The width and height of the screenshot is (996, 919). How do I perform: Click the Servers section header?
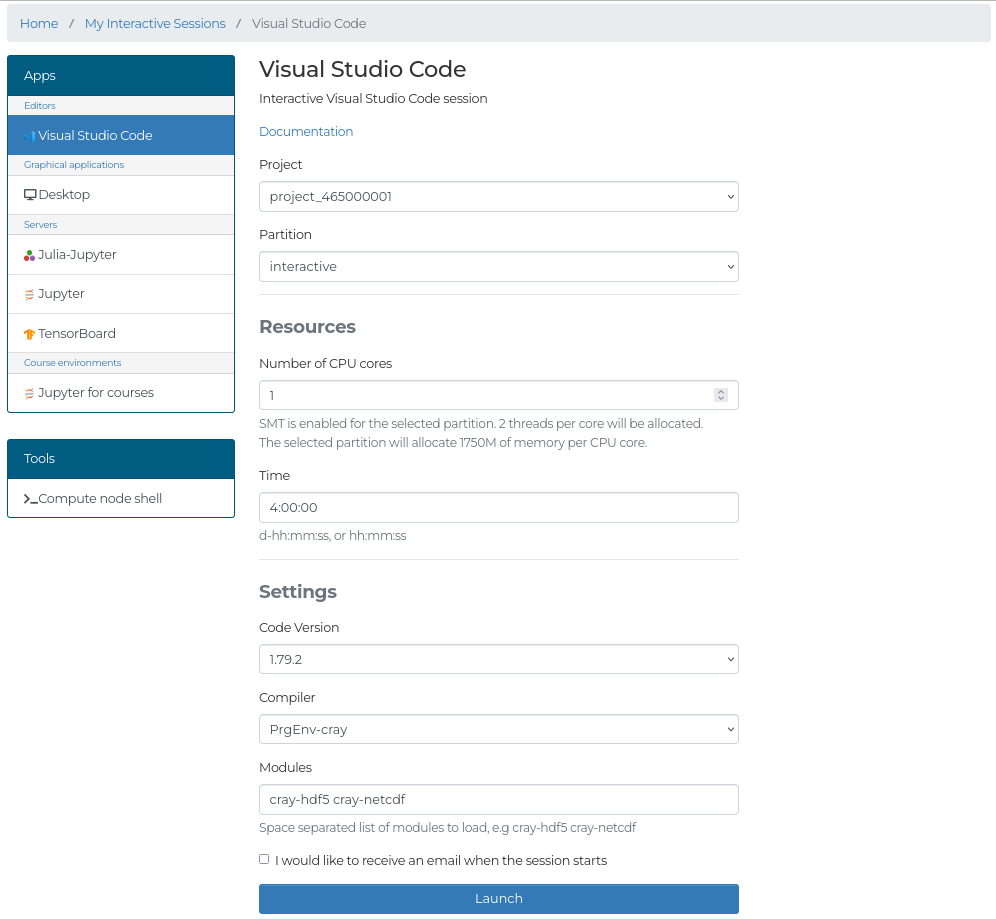point(40,224)
